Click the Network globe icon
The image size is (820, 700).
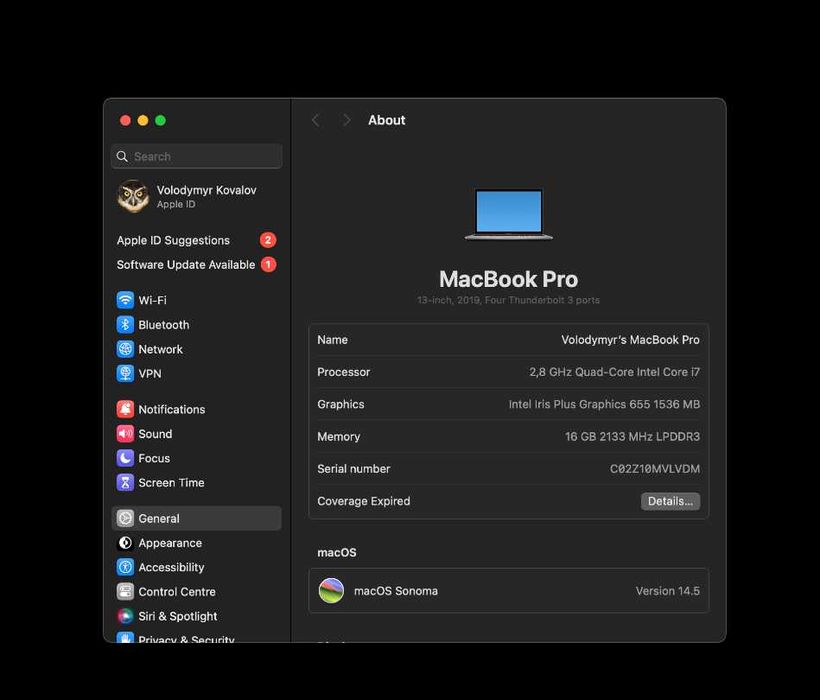[x=125, y=349]
